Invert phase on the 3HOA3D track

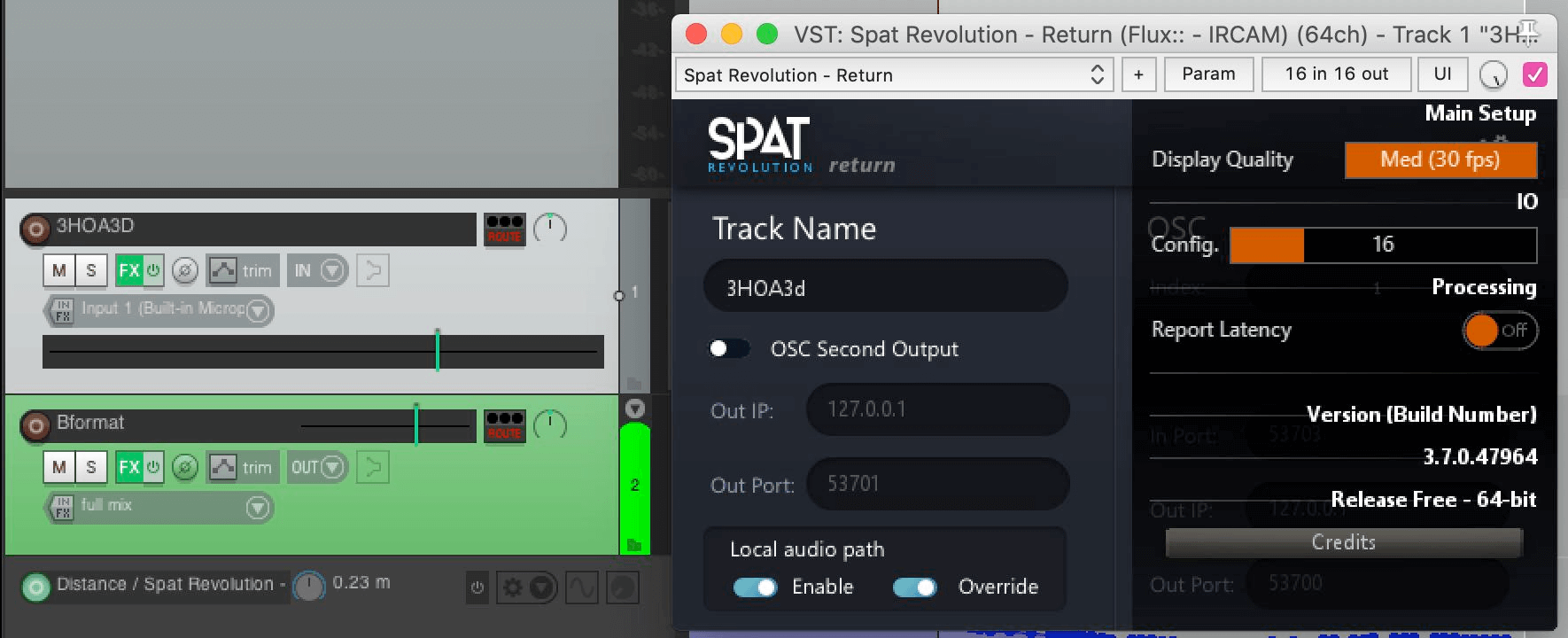(x=184, y=270)
